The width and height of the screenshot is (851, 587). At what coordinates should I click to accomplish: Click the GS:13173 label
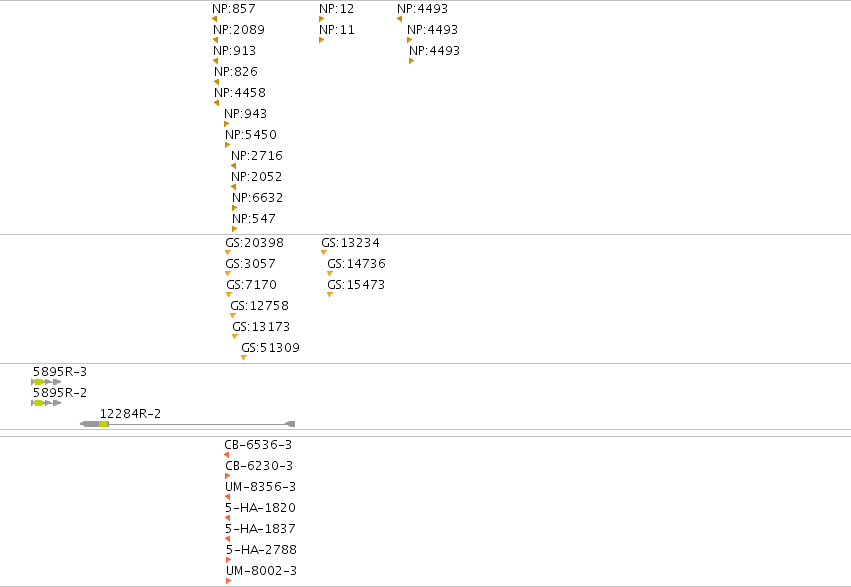point(261,327)
